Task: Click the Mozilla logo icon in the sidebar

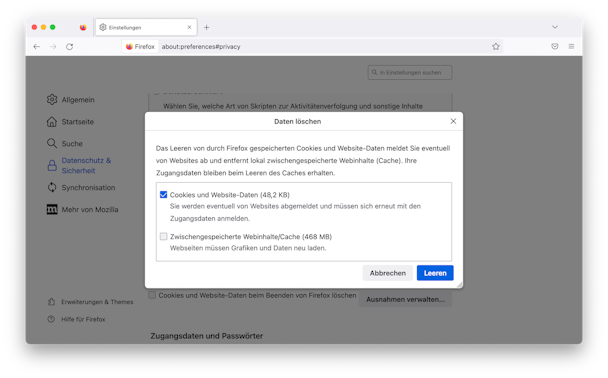Action: click(x=52, y=209)
